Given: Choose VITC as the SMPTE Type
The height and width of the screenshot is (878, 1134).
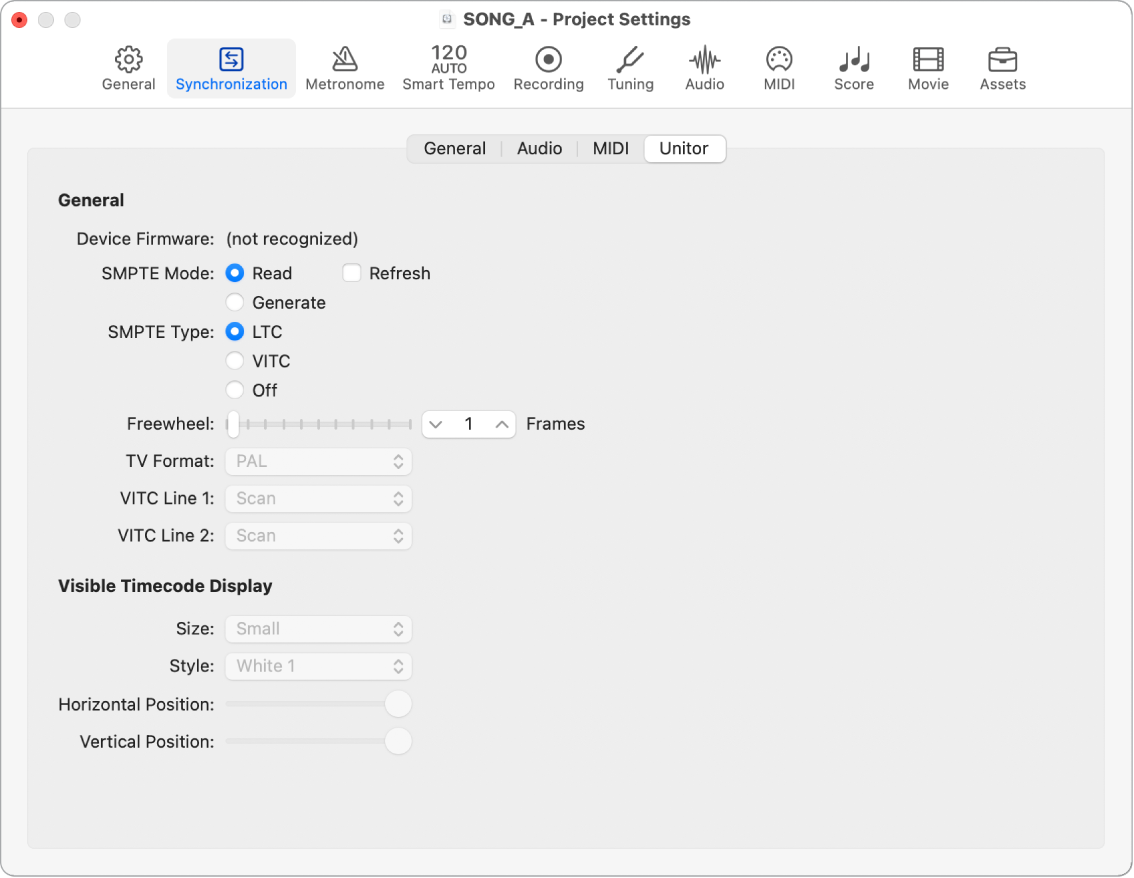Looking at the screenshot, I should pos(235,361).
